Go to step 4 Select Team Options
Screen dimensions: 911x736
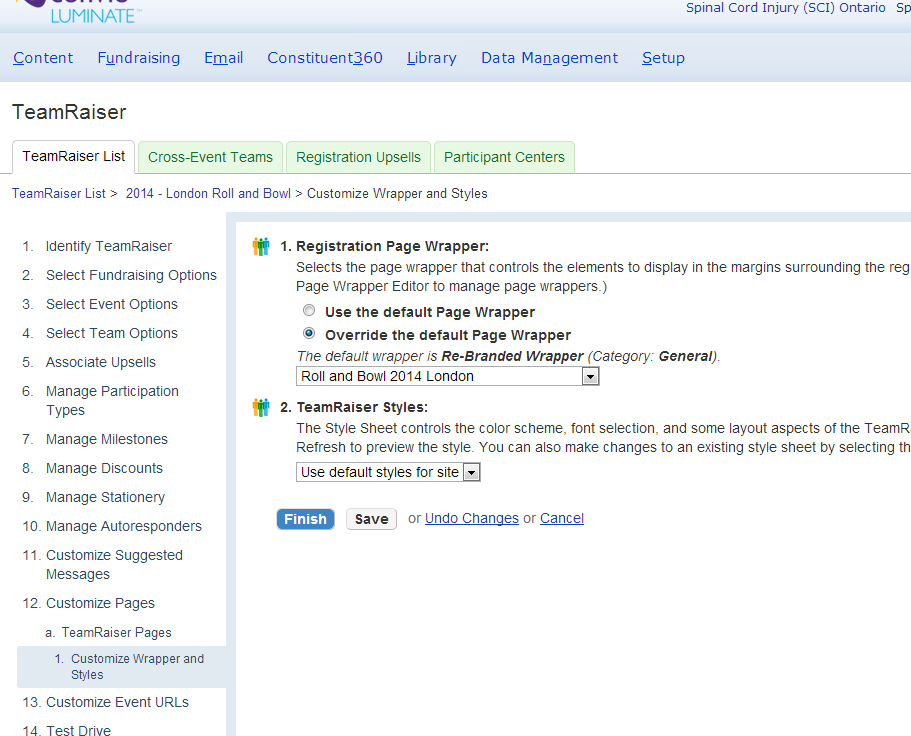tap(112, 333)
